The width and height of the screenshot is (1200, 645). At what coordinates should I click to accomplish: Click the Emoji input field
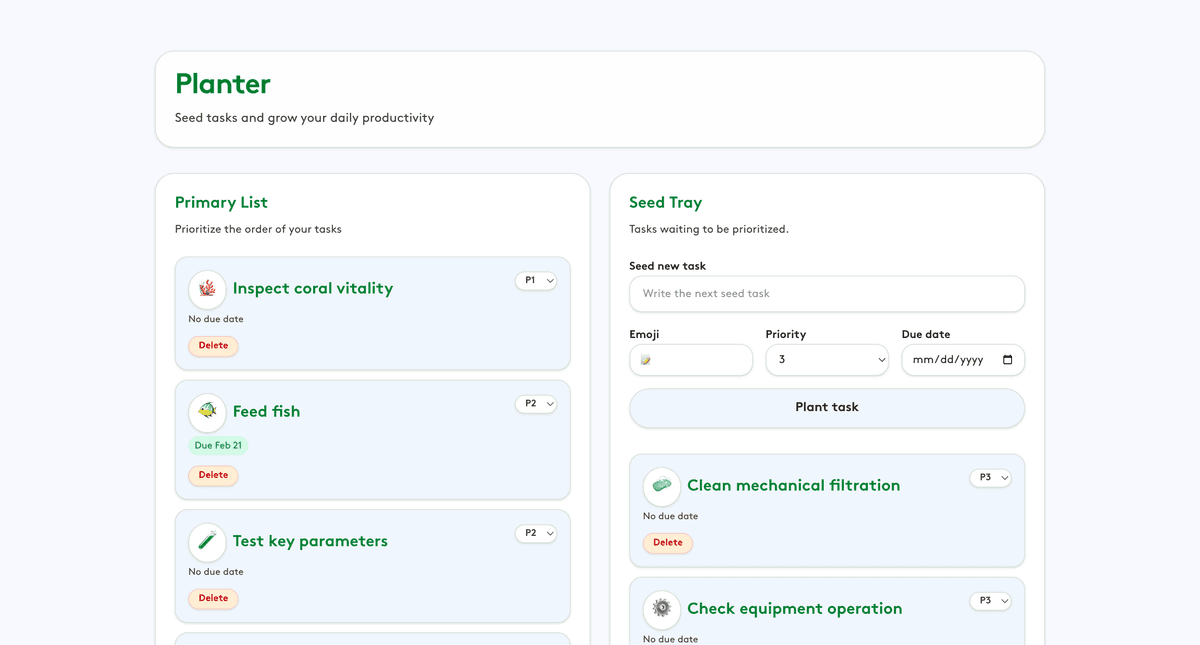(691, 360)
